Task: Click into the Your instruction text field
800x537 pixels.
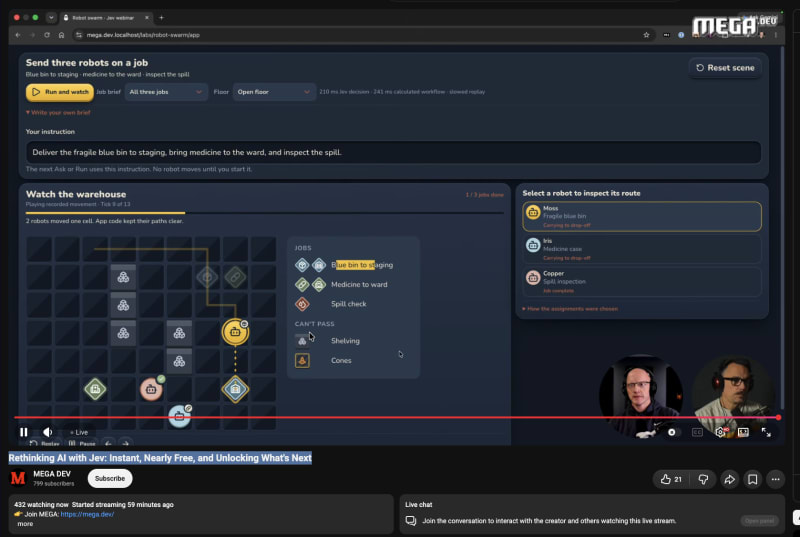Action: (x=393, y=152)
